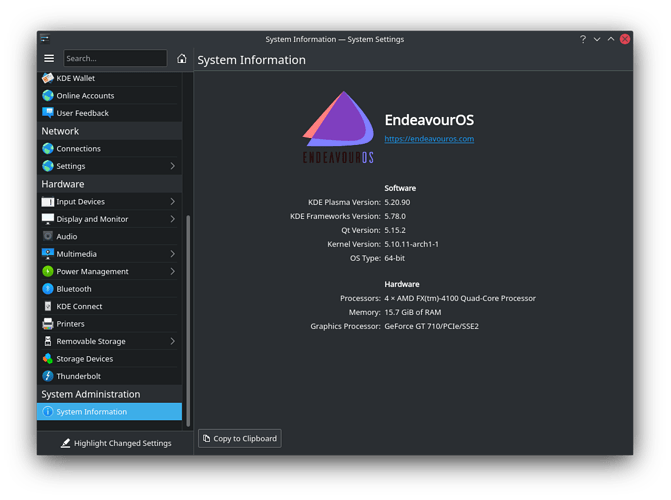Click Copy to Clipboard button
This screenshot has height=500, width=671.
(x=240, y=439)
